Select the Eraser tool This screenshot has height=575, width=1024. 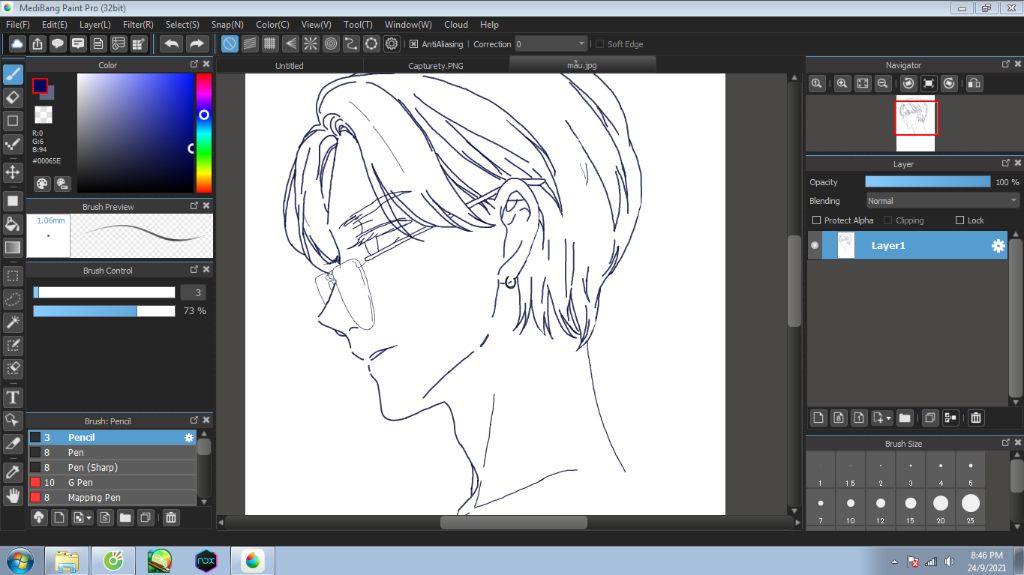12,97
